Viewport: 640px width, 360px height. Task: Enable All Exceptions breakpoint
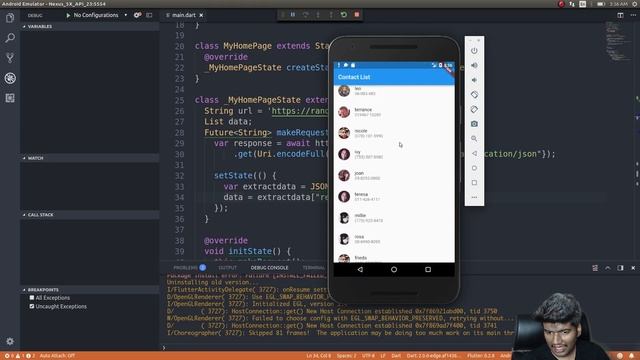point(32,298)
